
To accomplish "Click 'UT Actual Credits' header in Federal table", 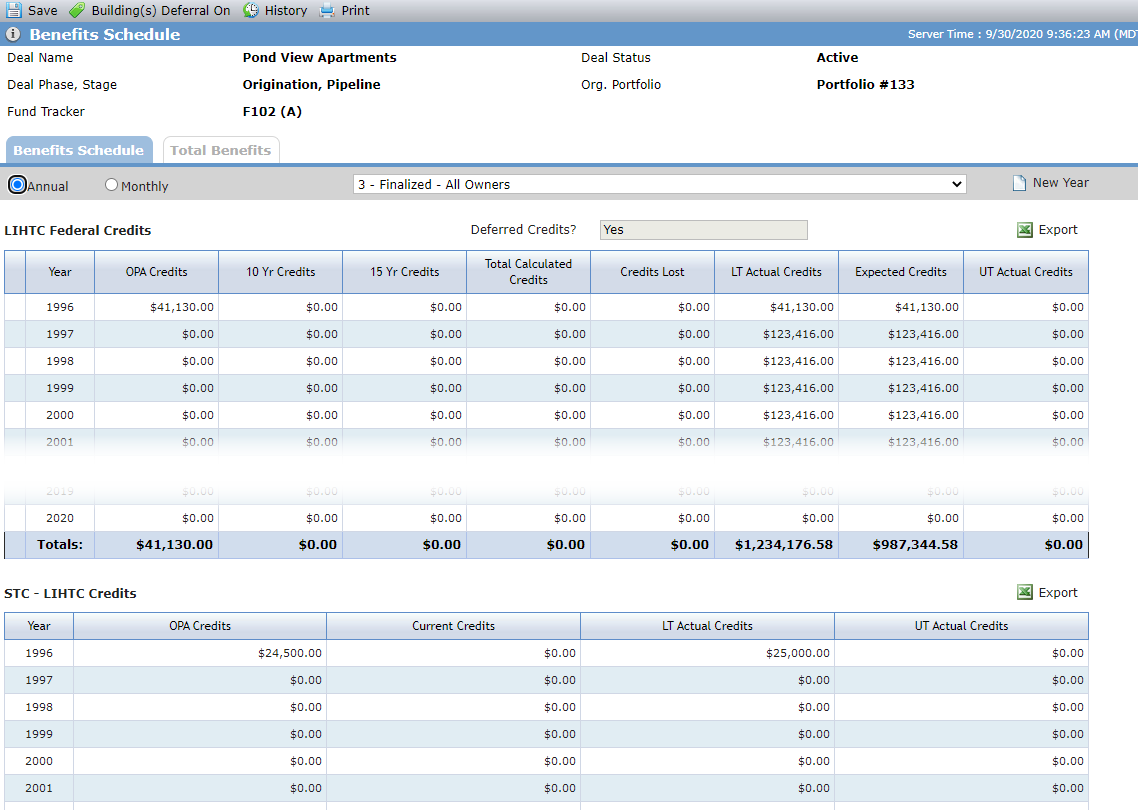I will (x=1026, y=271).
